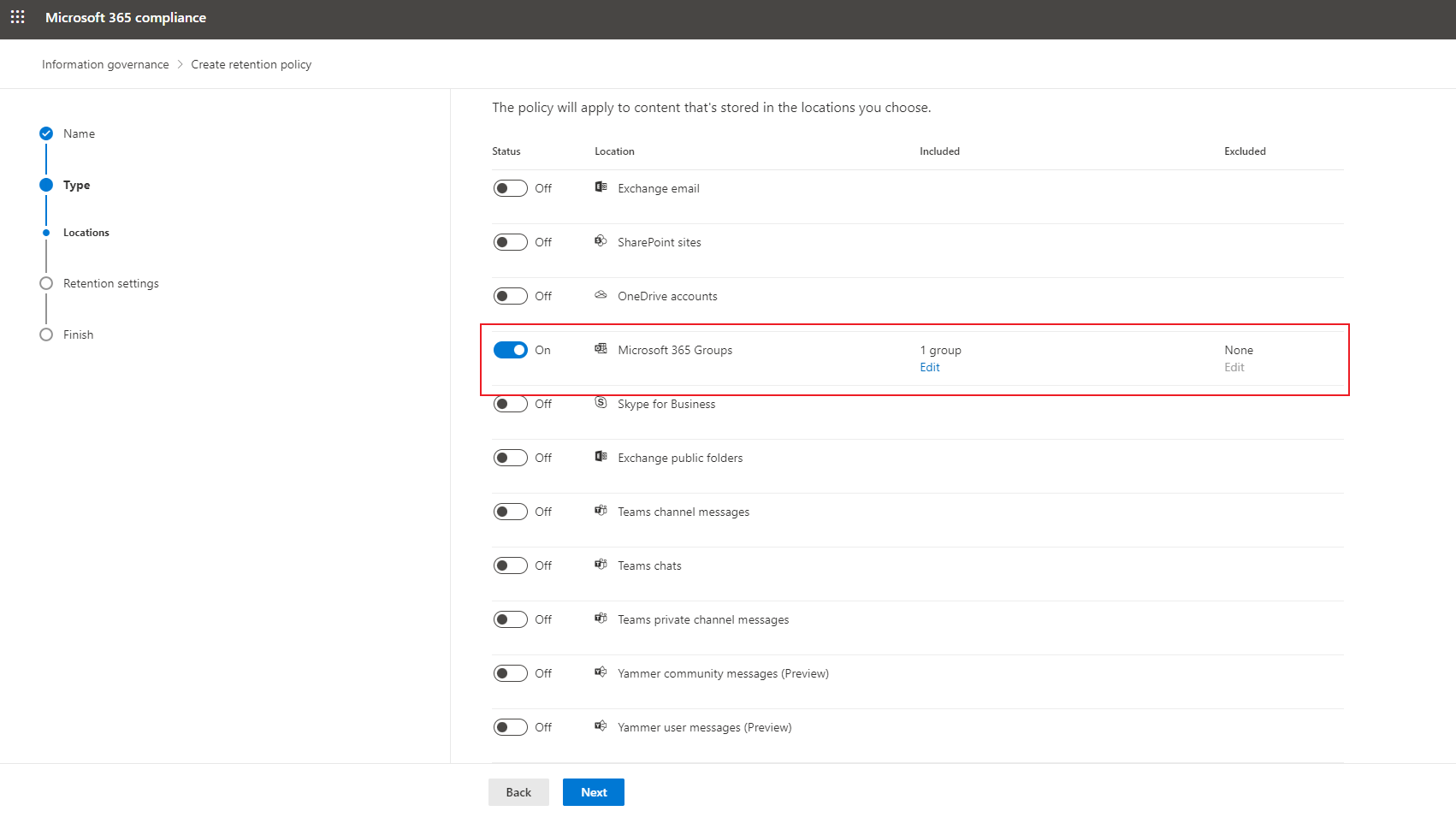Click the Status column header

pos(506,151)
